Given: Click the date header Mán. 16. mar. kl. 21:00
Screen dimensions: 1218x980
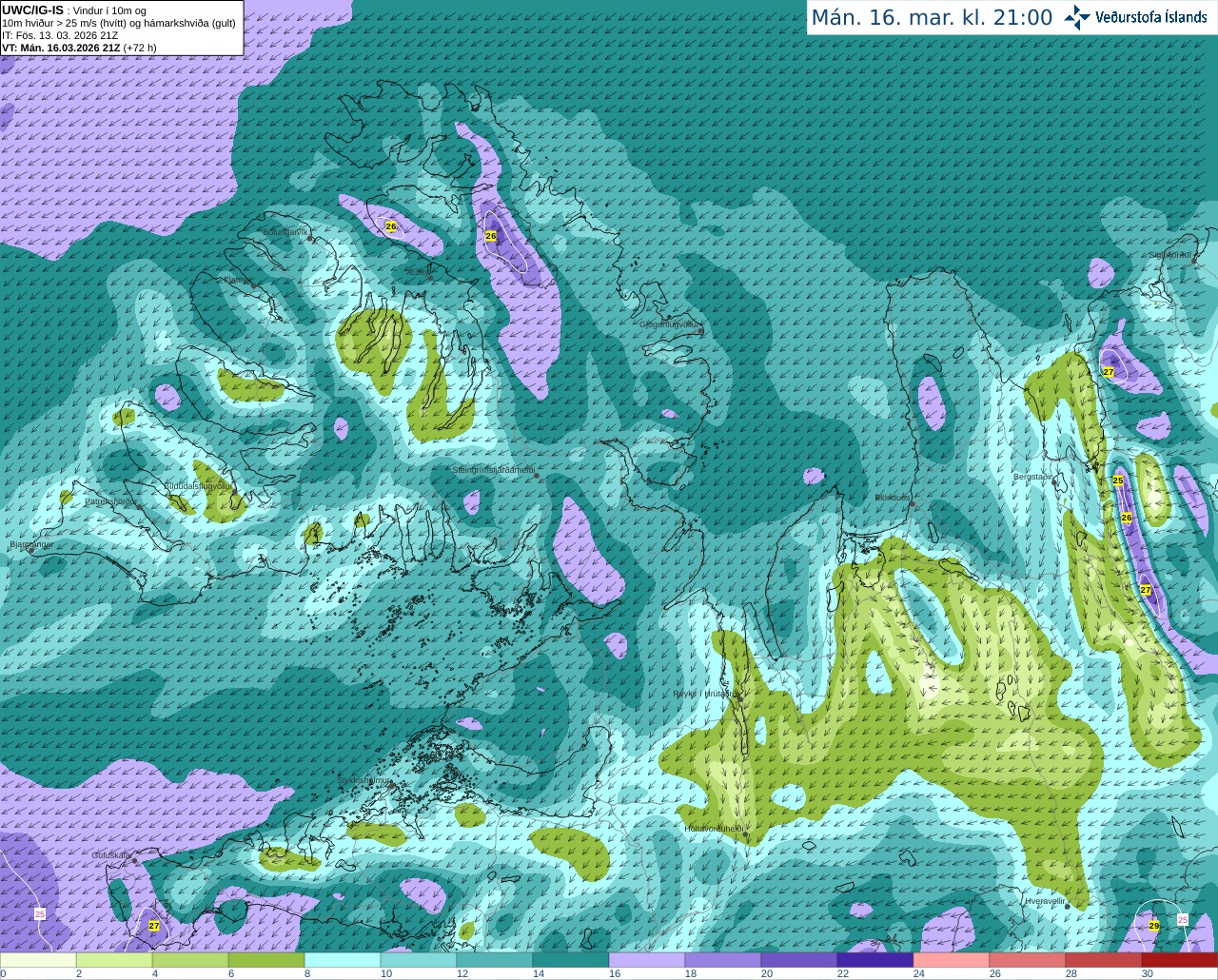Looking at the screenshot, I should point(932,18).
